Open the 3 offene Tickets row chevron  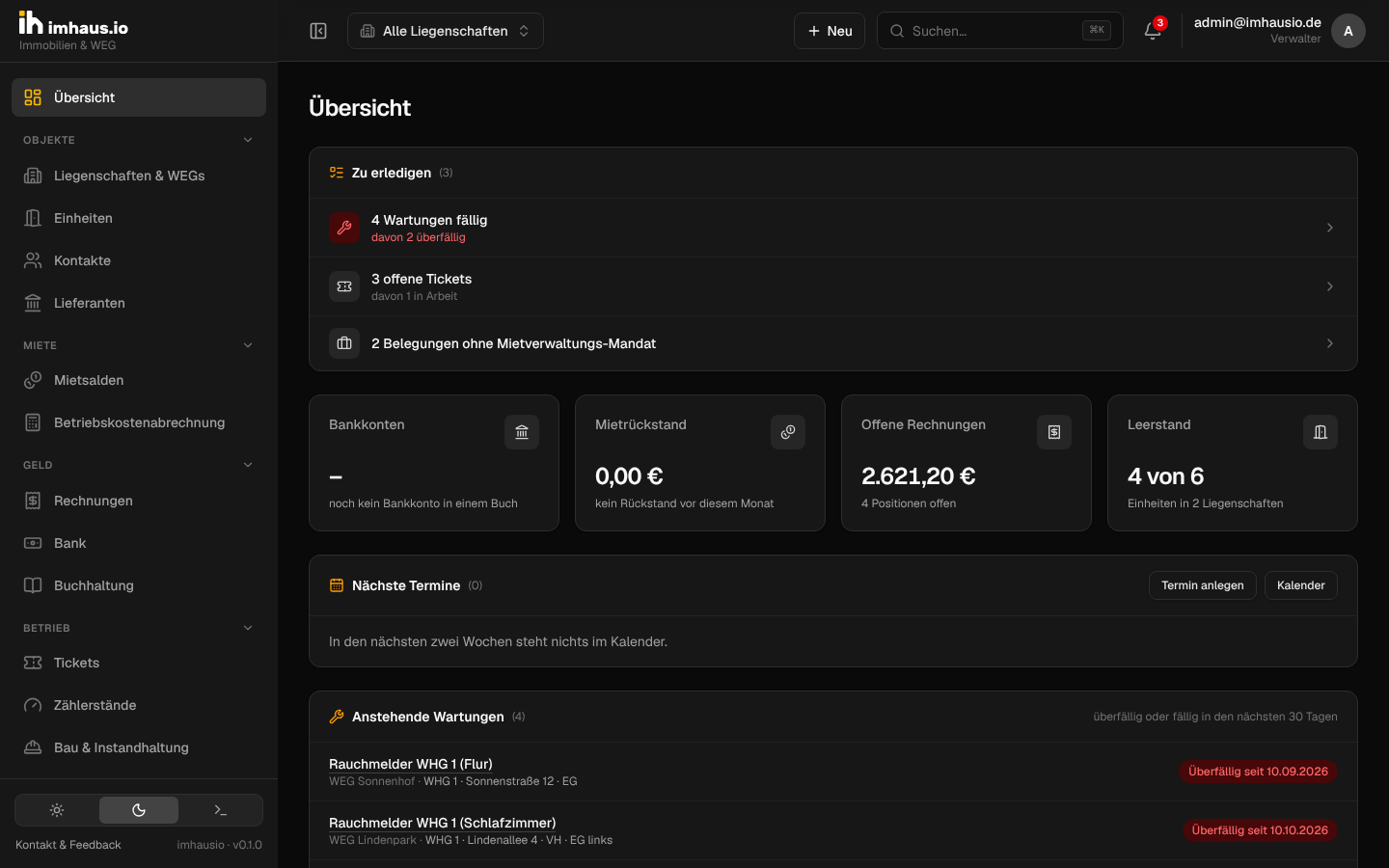(x=1330, y=286)
